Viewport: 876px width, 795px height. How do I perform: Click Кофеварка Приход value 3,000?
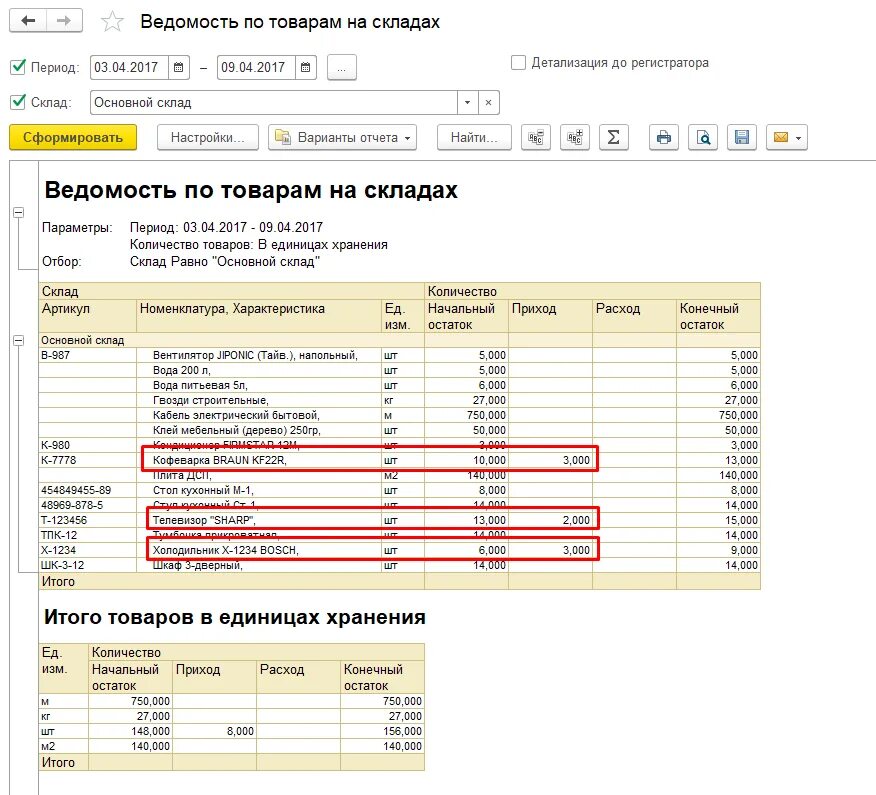click(x=576, y=460)
